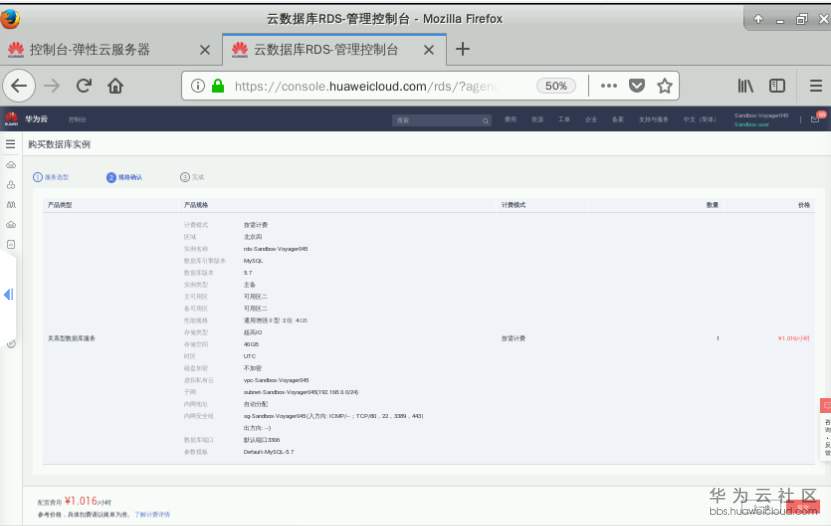
Task: Bookmark this page with the star icon
Action: [x=665, y=86]
